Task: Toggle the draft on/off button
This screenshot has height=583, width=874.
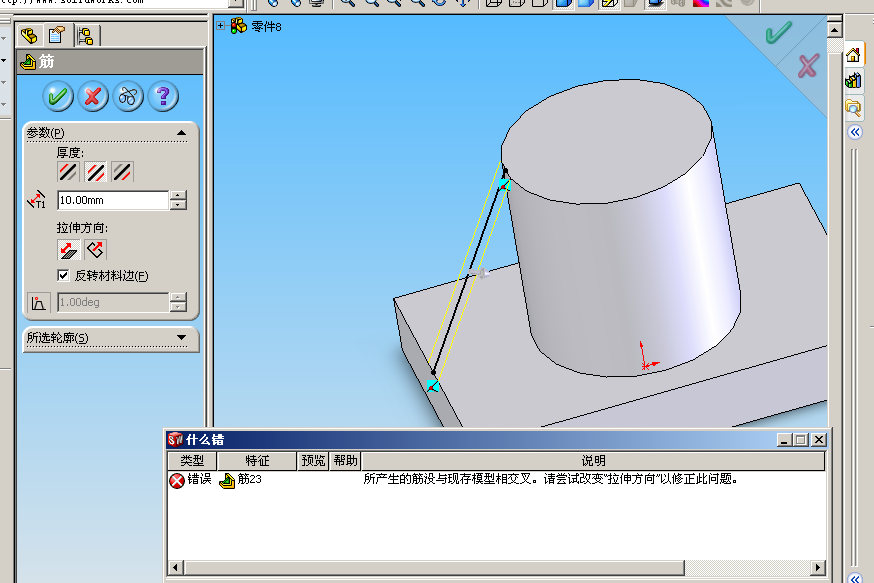Action: (x=38, y=303)
